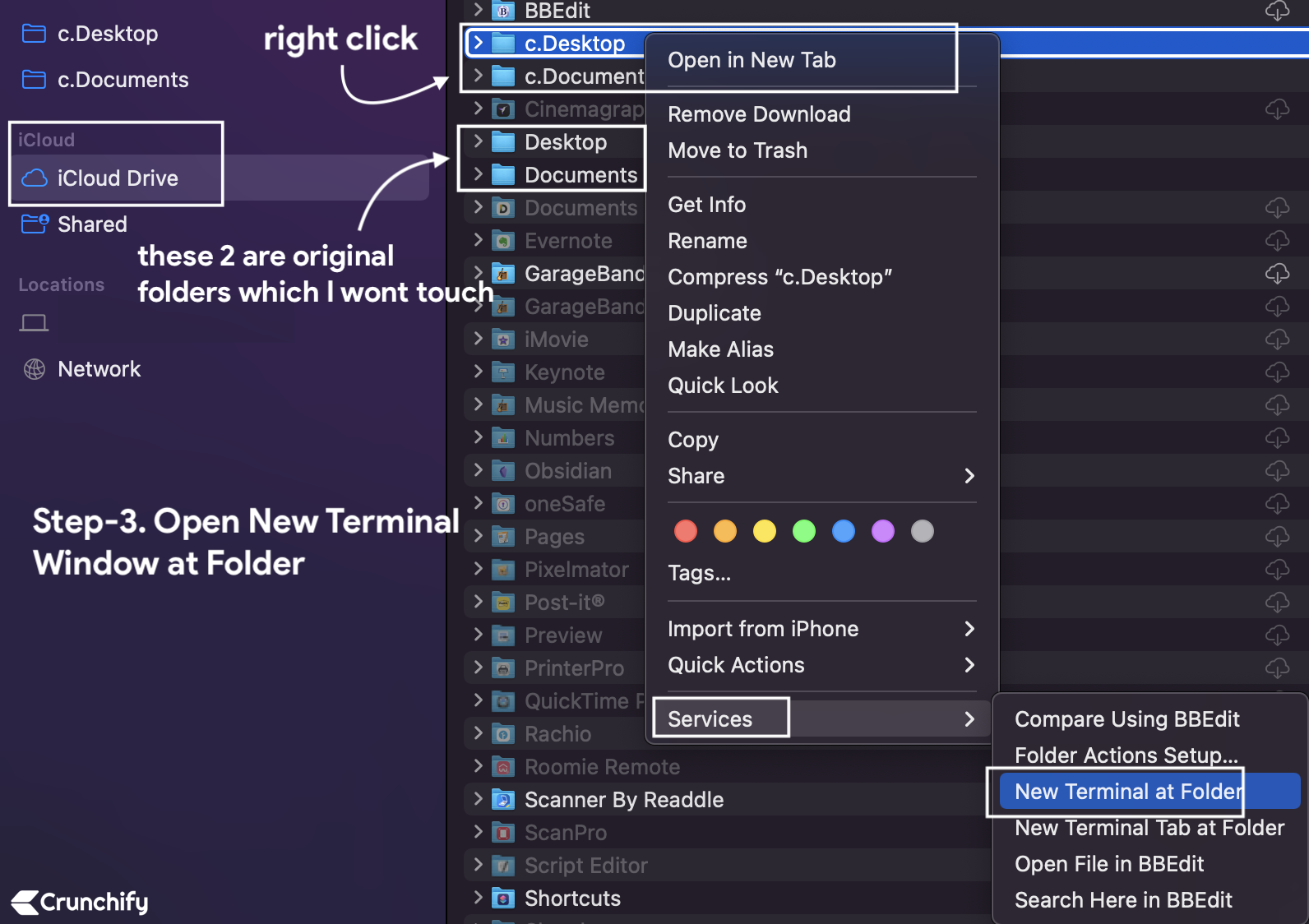Select New Terminal at Folder
1309x924 pixels.
(1149, 792)
